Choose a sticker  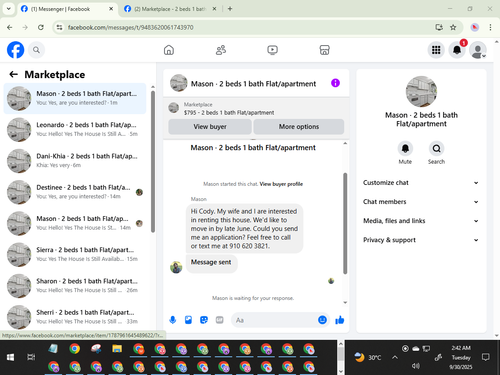tap(204, 320)
